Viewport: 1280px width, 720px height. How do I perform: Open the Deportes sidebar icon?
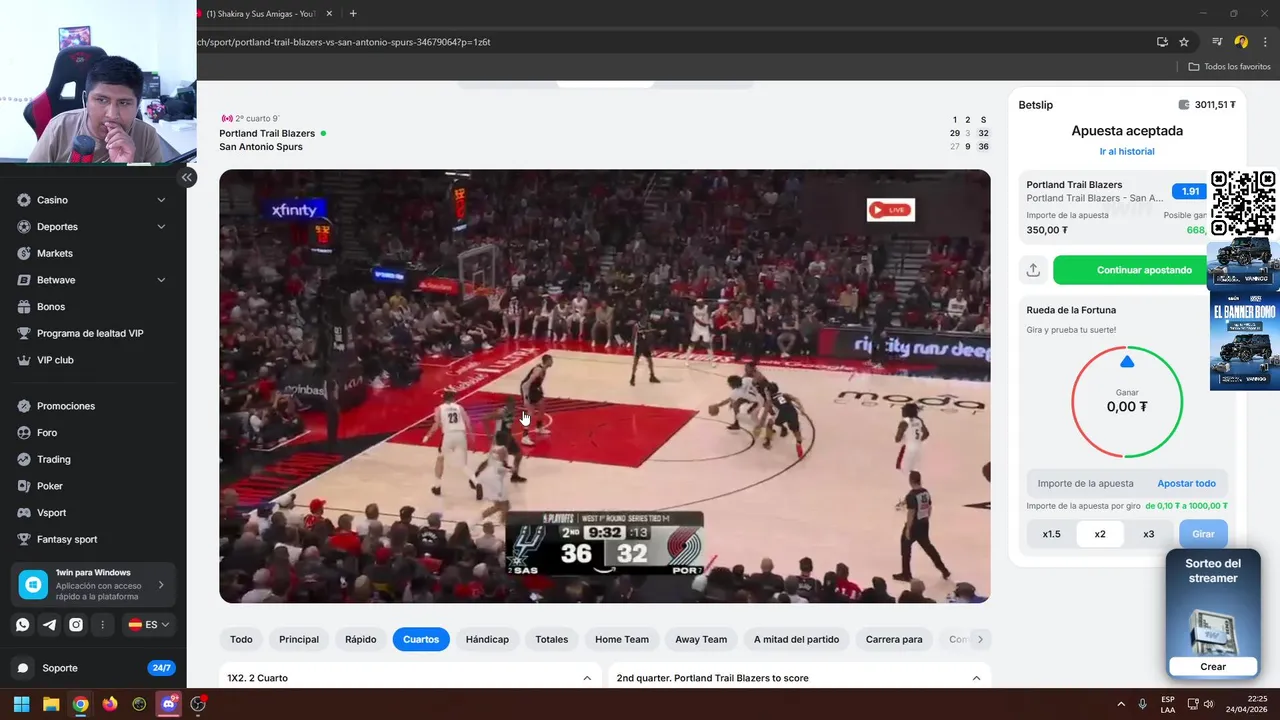click(x=24, y=227)
